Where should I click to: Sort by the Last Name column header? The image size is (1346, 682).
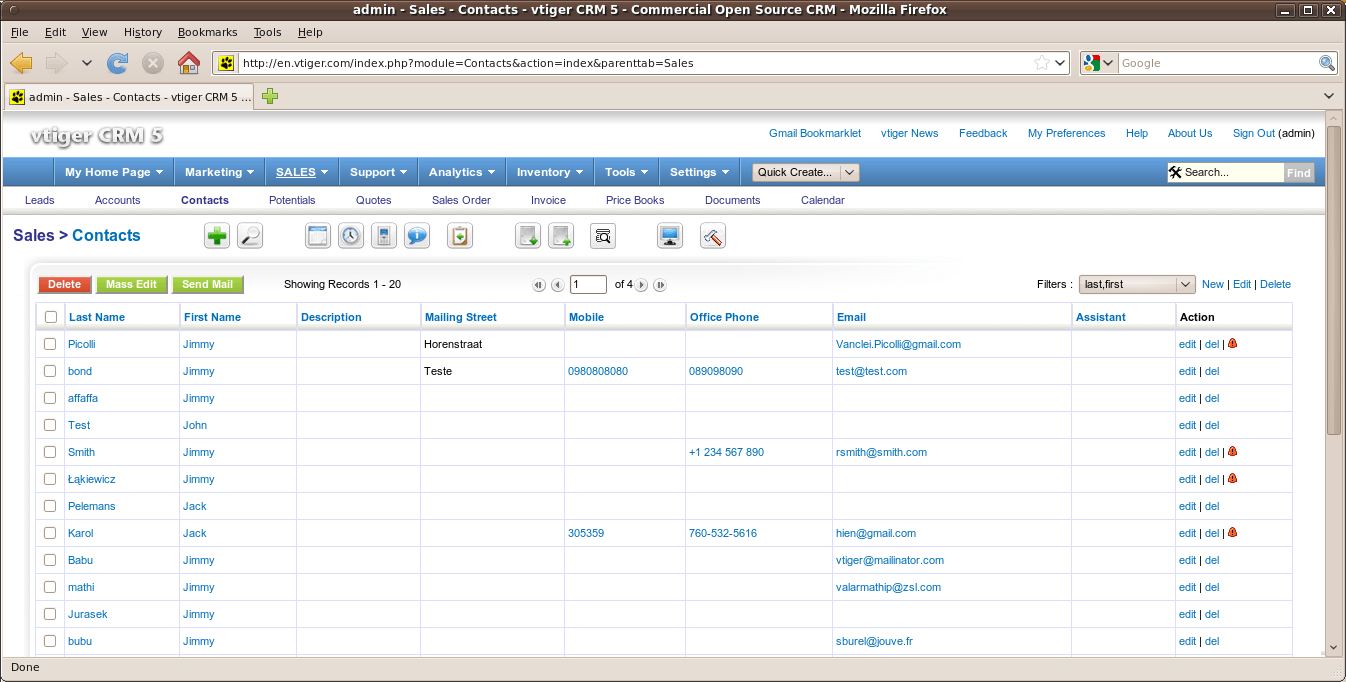tap(97, 317)
